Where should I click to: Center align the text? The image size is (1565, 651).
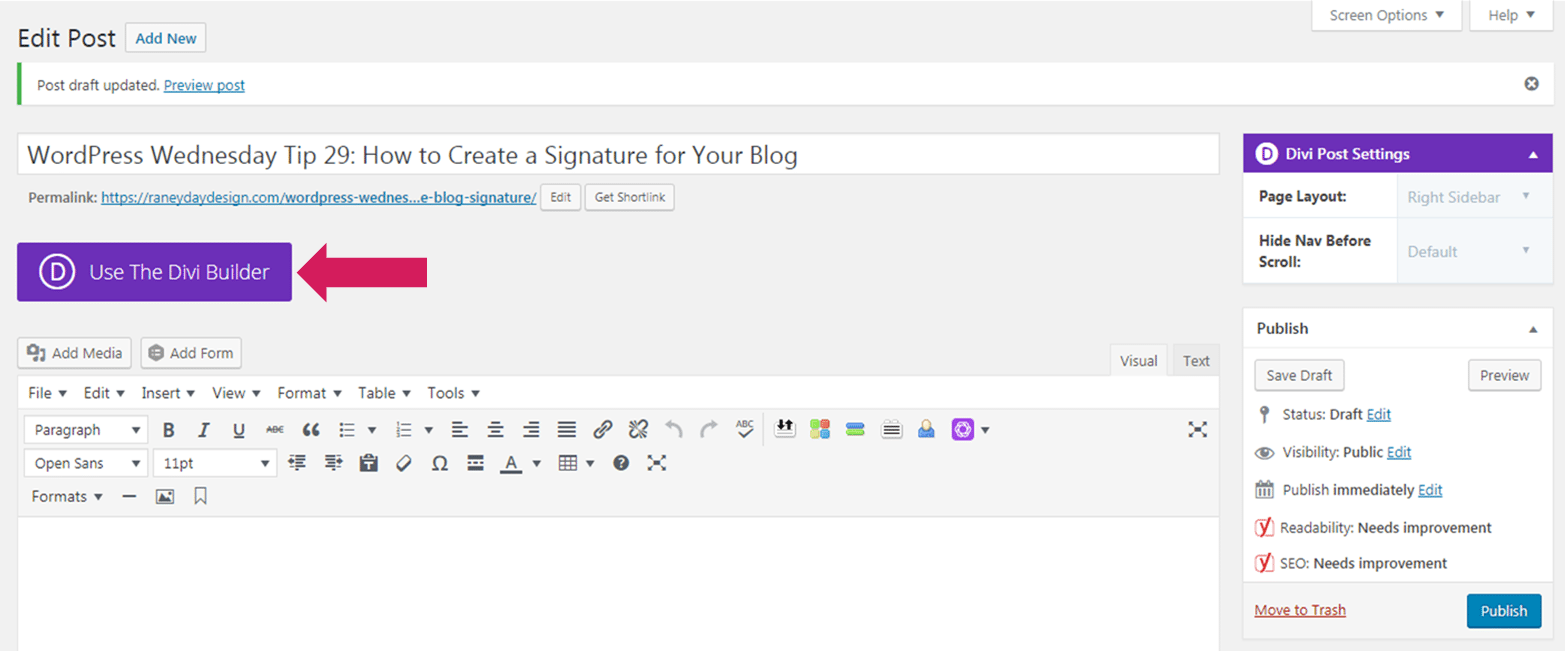495,430
